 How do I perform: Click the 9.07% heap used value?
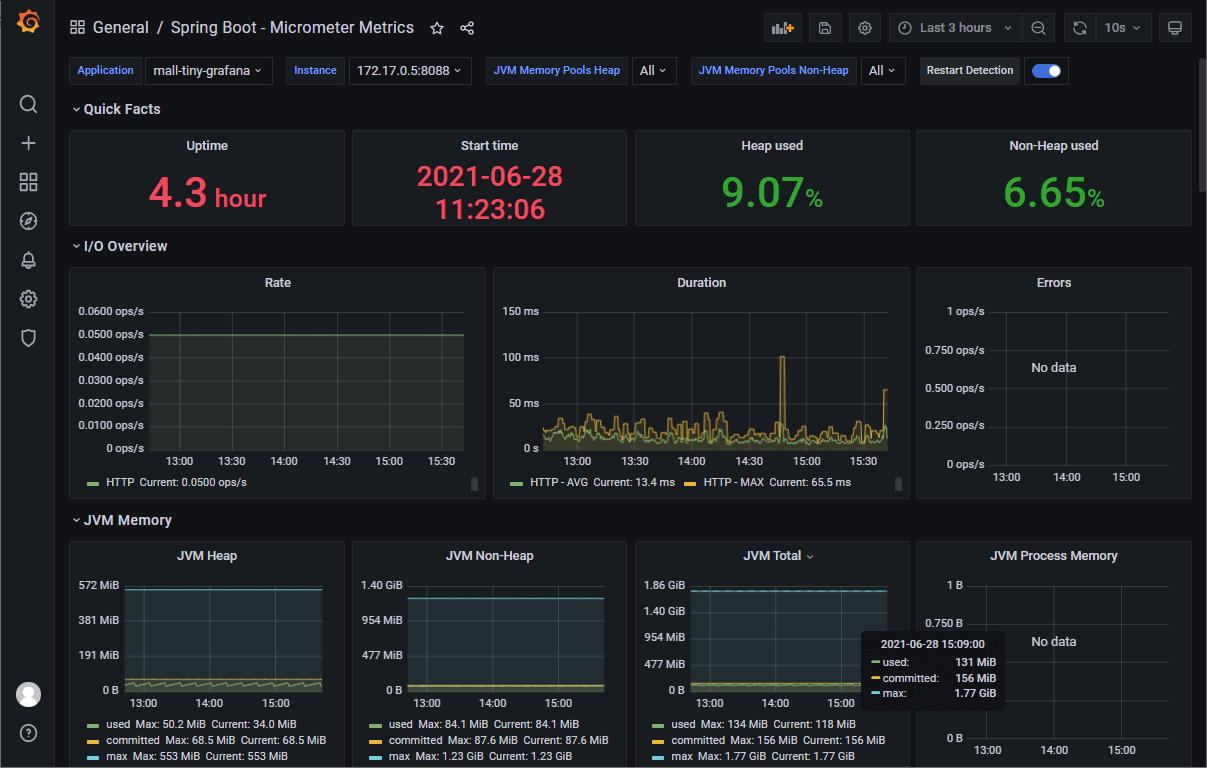772,192
